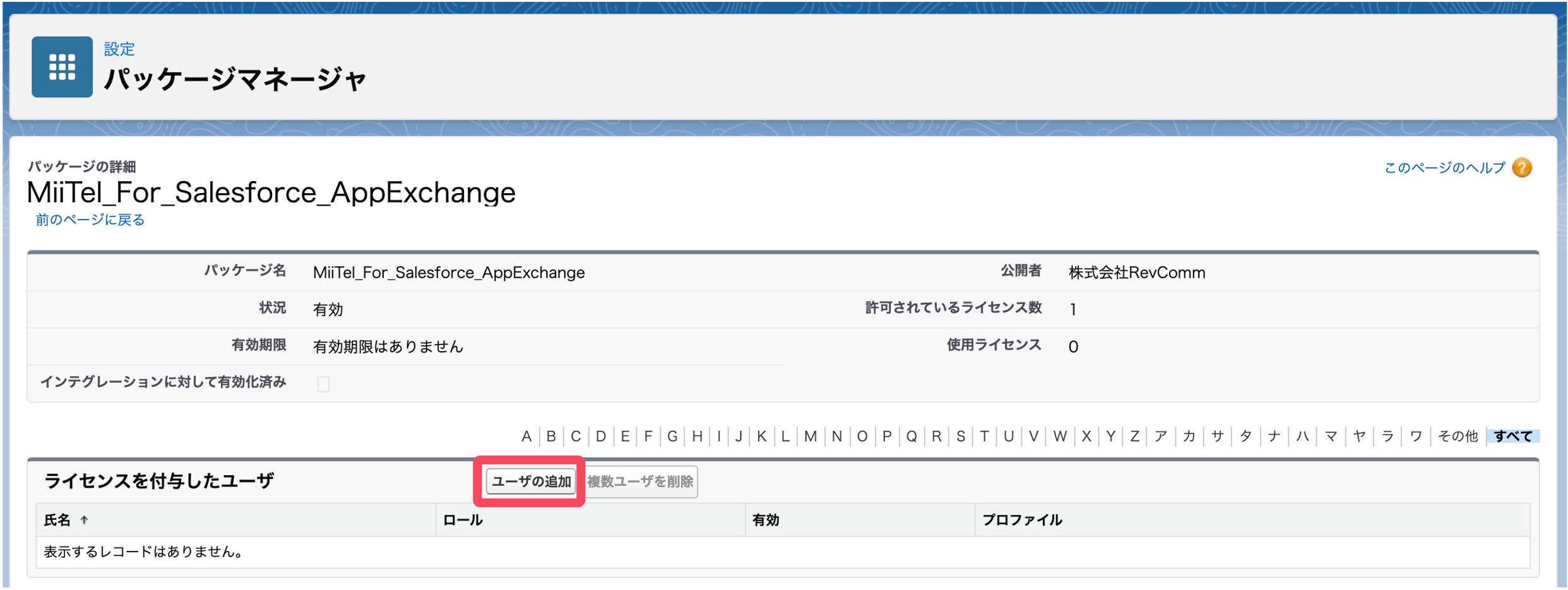The height and width of the screenshot is (590, 1568).
Task: Filter users by kana カ
Action: tap(1189, 436)
